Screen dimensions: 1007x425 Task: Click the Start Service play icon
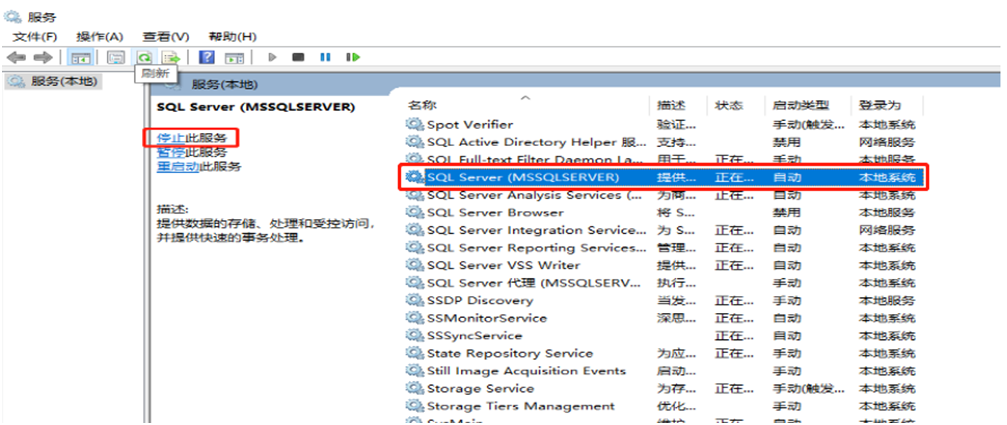(x=273, y=58)
